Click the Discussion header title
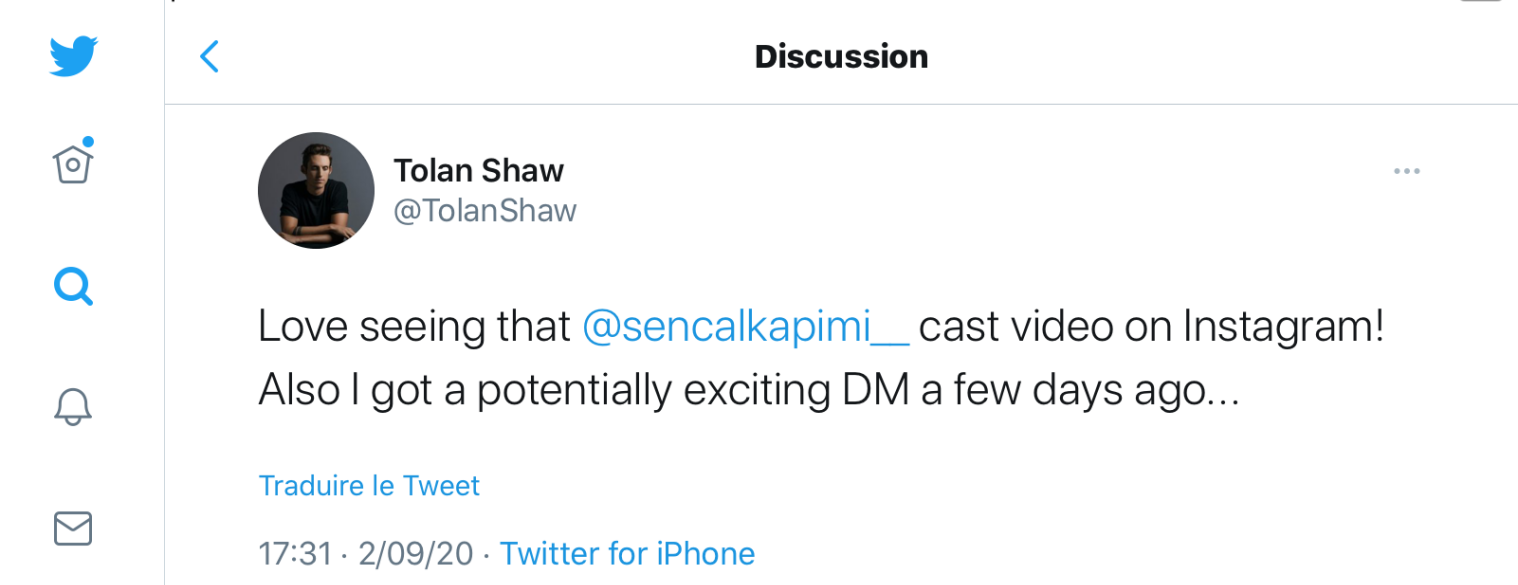The image size is (1518, 585). click(x=841, y=57)
